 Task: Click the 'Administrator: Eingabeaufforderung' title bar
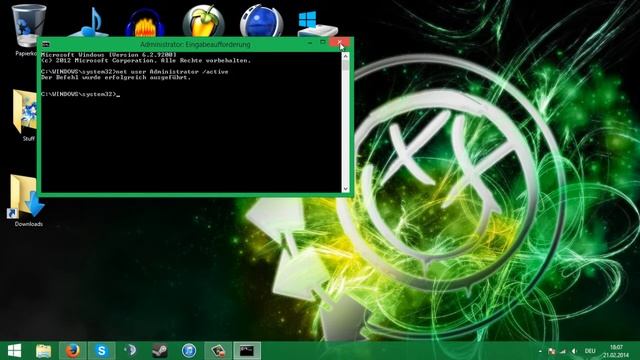click(x=195, y=44)
